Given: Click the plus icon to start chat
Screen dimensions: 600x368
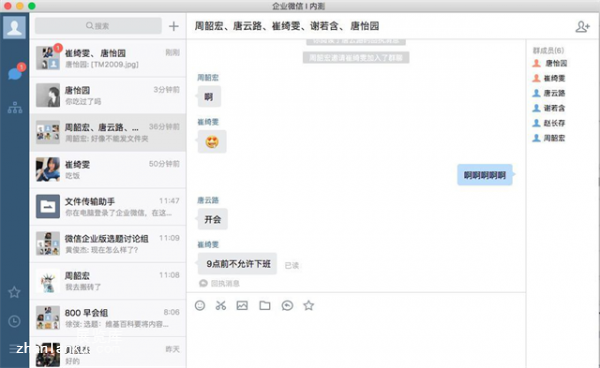Looking at the screenshot, I should point(174,26).
